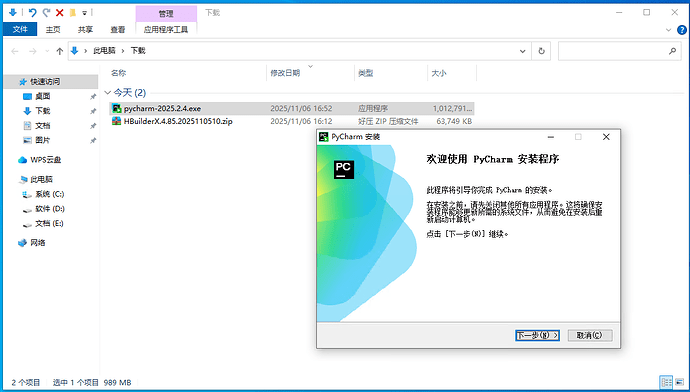The width and height of the screenshot is (690, 392).
Task: Open WPS云盘 in navigation pane
Action: (45, 160)
